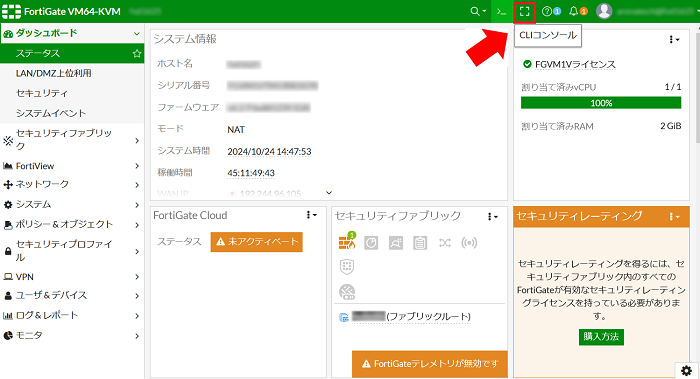Click the FortiGate logo grid icon
Screen dimensions: 700x379
(11, 12)
